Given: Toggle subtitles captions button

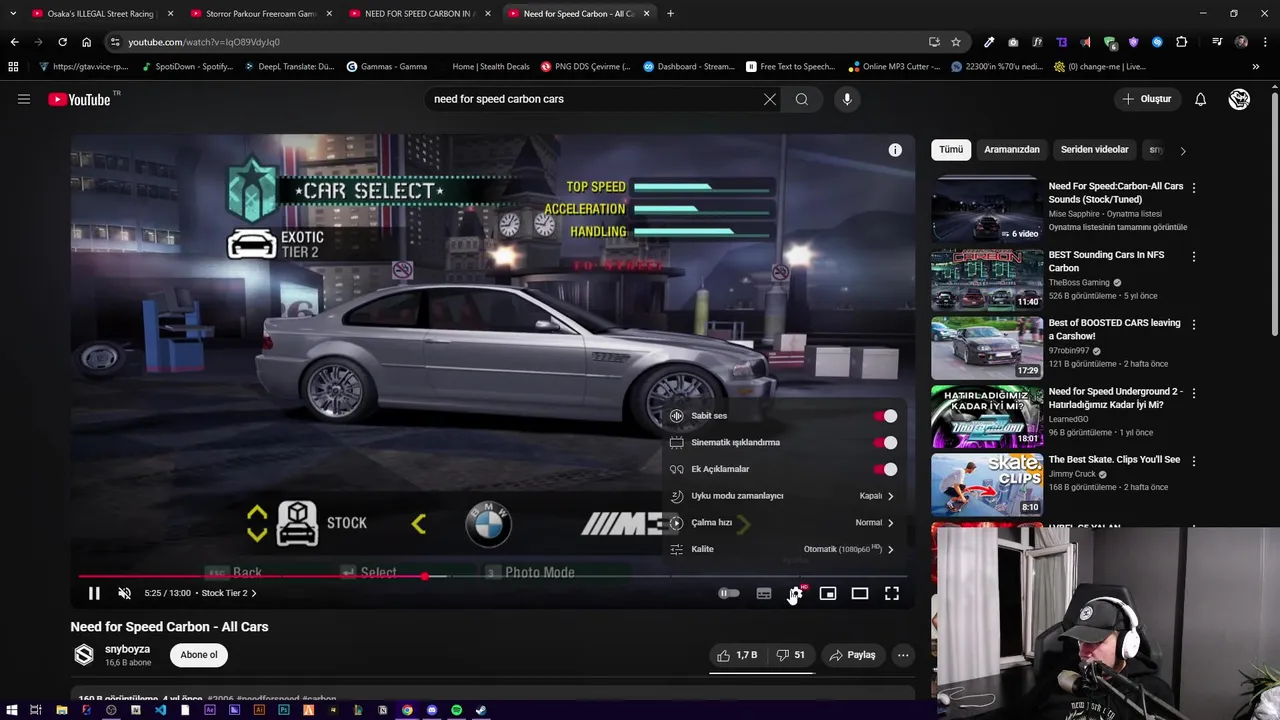Looking at the screenshot, I should [x=764, y=593].
